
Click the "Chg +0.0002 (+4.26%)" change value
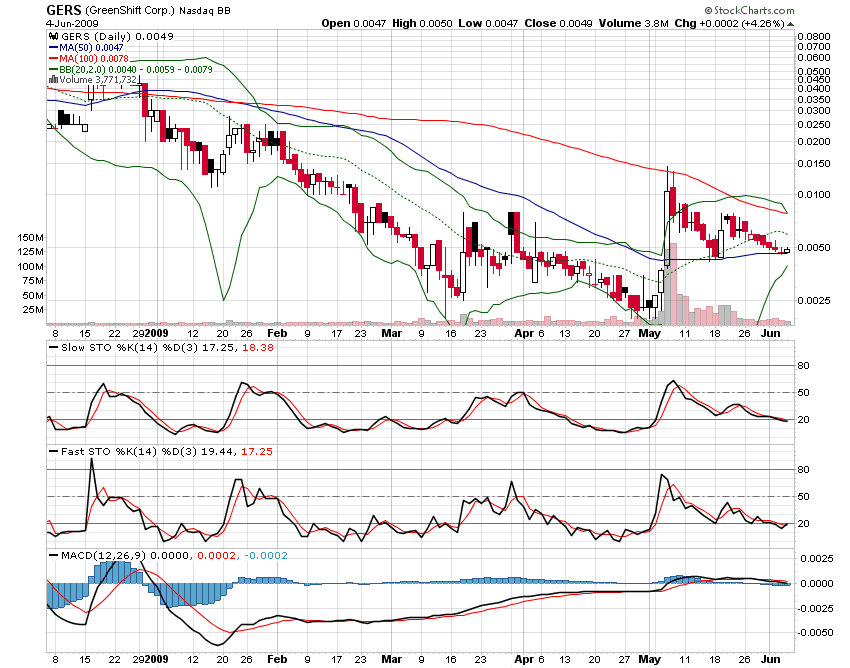pyautogui.click(x=730, y=23)
